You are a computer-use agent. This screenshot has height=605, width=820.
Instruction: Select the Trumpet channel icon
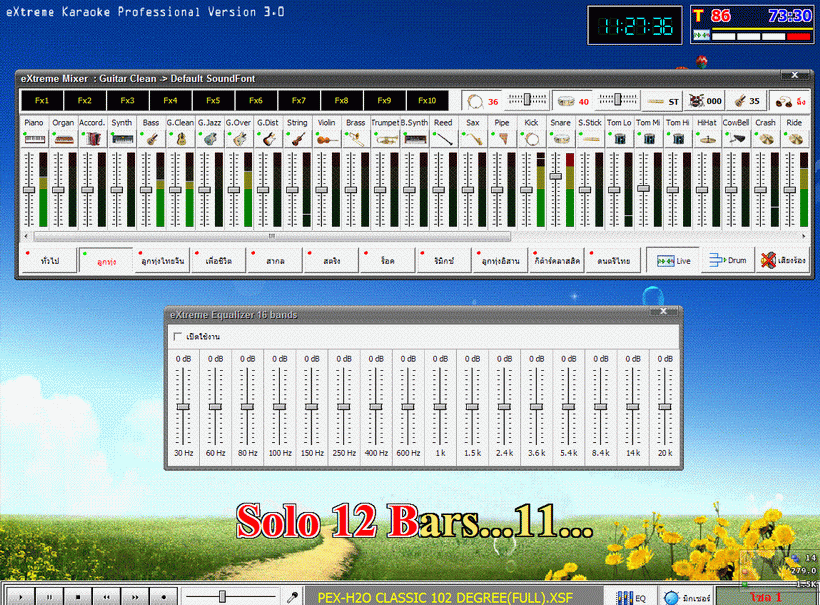pyautogui.click(x=386, y=139)
